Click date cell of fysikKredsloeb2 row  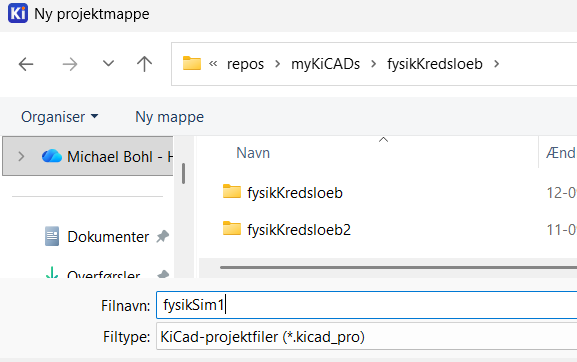point(562,230)
